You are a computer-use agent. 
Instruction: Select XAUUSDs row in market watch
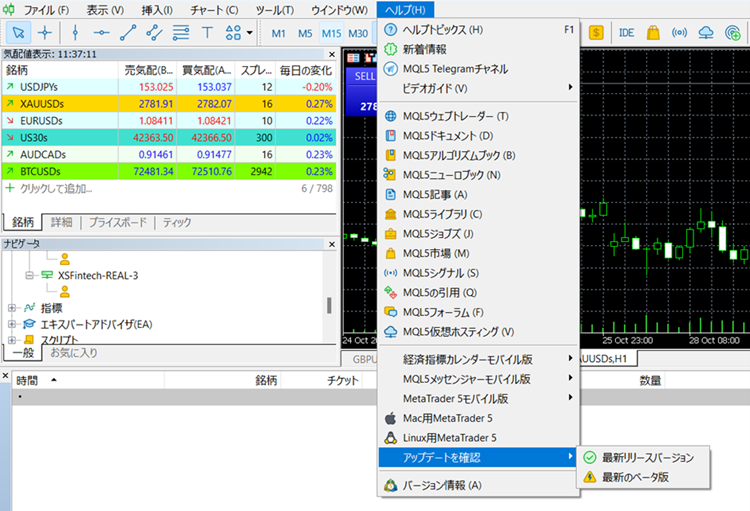pyautogui.click(x=169, y=104)
